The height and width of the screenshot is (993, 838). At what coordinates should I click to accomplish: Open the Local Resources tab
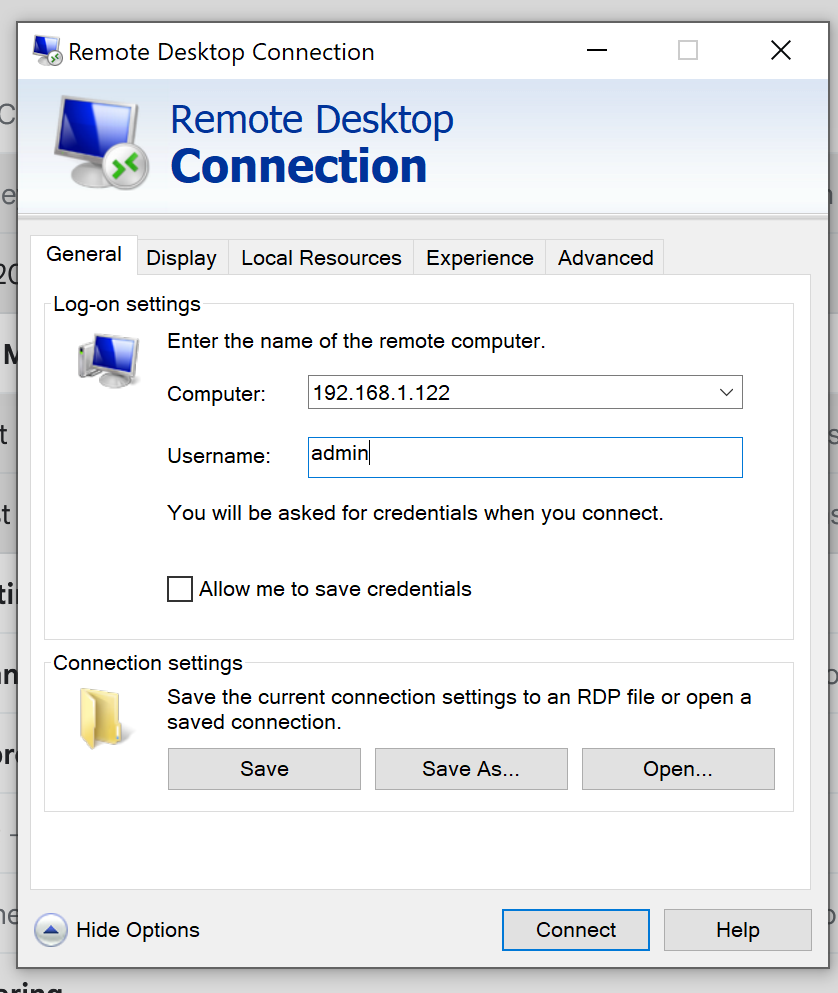click(320, 257)
